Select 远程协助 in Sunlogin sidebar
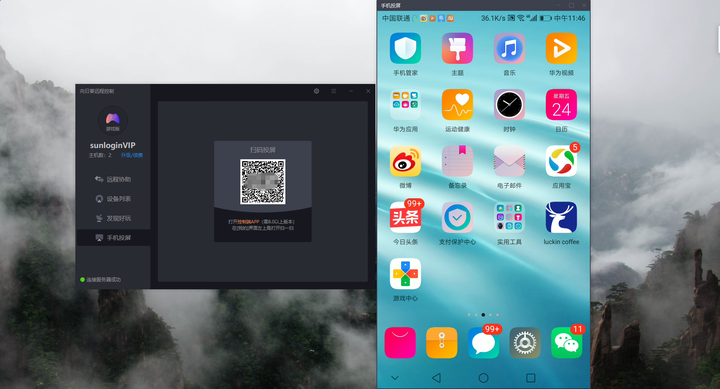The width and height of the screenshot is (720, 389). (x=113, y=179)
